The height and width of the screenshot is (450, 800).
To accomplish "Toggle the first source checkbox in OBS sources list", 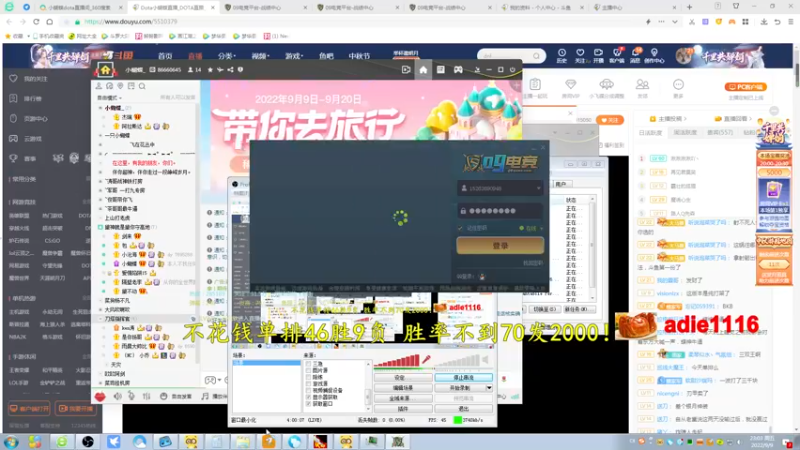I will click(x=308, y=364).
